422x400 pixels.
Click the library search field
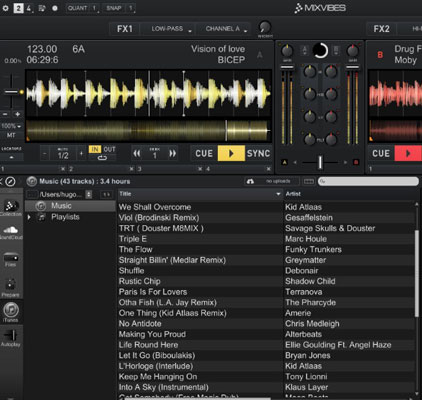(x=368, y=181)
